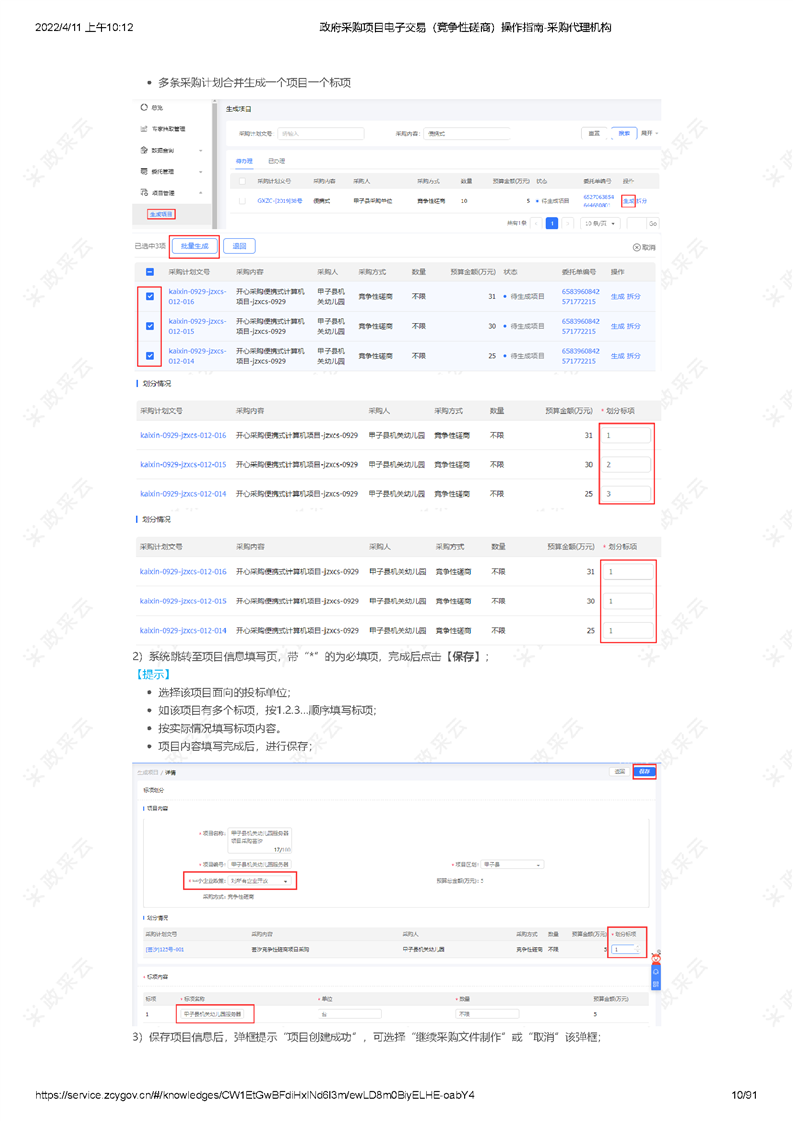Uncheck the row kaixin-0929-jzxcs-012-016 checkbox

150,296
